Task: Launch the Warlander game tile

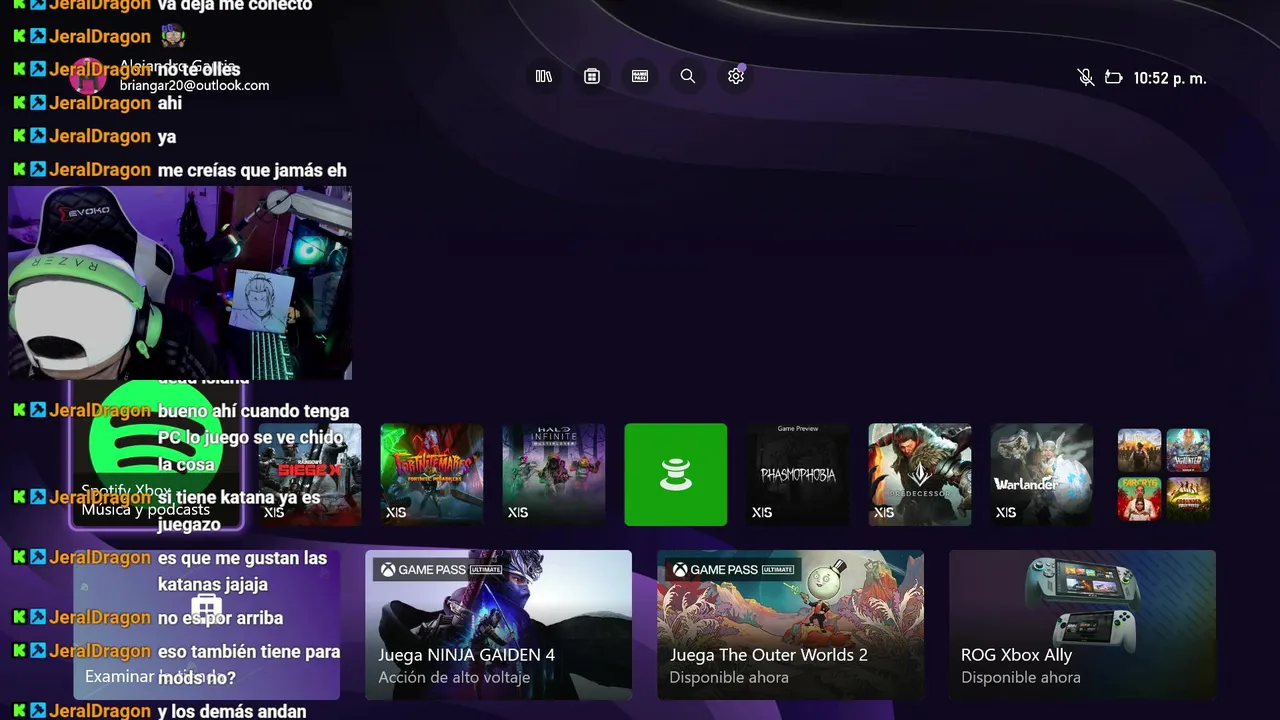Action: 1042,474
